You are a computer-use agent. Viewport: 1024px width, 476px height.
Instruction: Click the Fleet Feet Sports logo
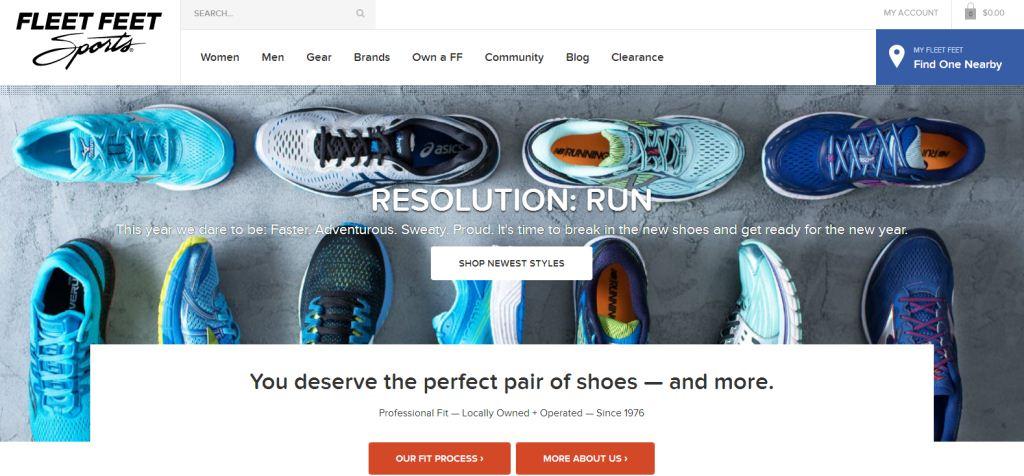pos(89,40)
